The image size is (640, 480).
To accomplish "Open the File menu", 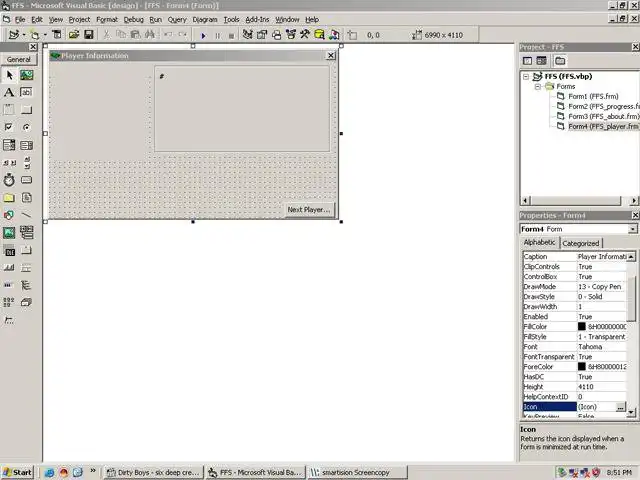I will point(20,19).
